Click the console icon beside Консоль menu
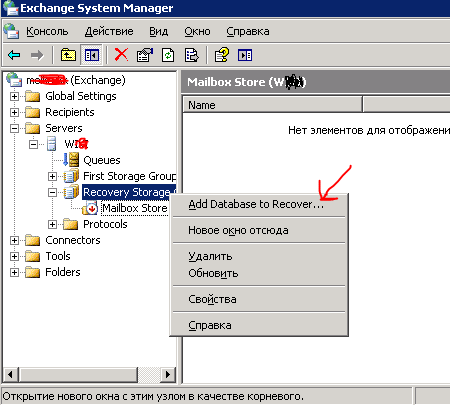Viewport: 450px width, 405px height. 11,31
